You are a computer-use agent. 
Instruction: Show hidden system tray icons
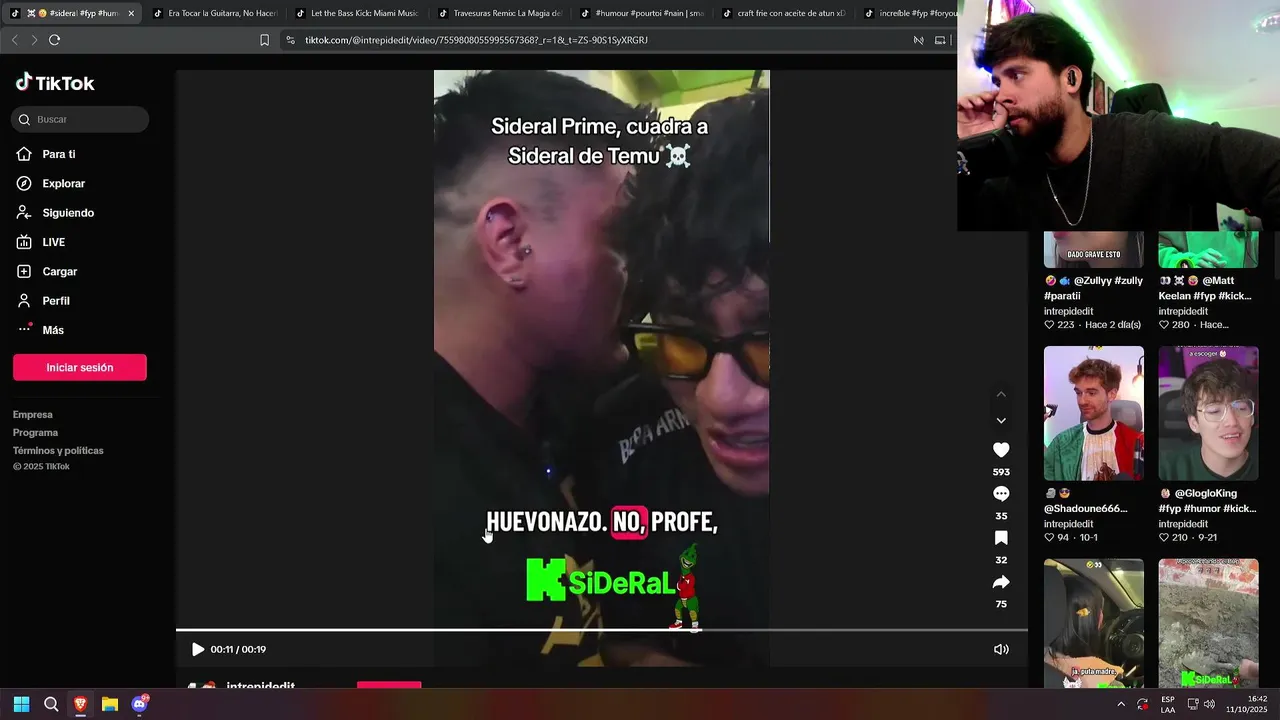coord(1121,704)
